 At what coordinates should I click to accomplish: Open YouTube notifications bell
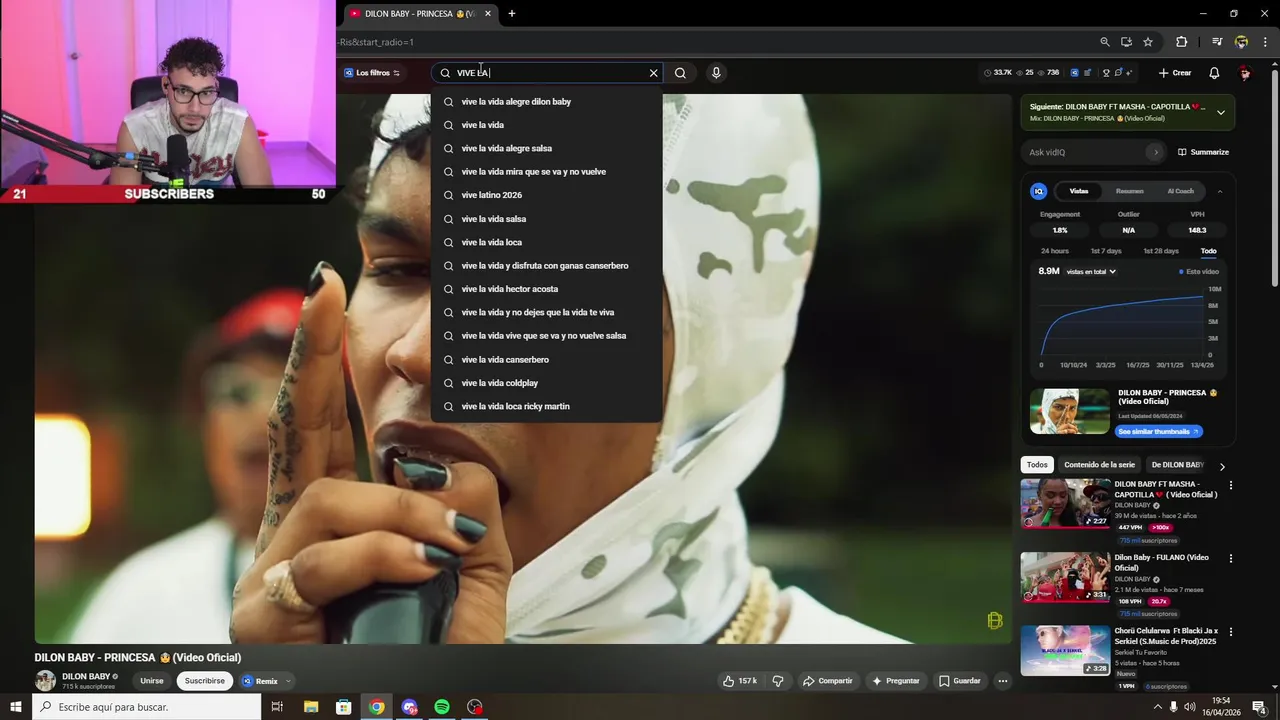click(x=1214, y=73)
